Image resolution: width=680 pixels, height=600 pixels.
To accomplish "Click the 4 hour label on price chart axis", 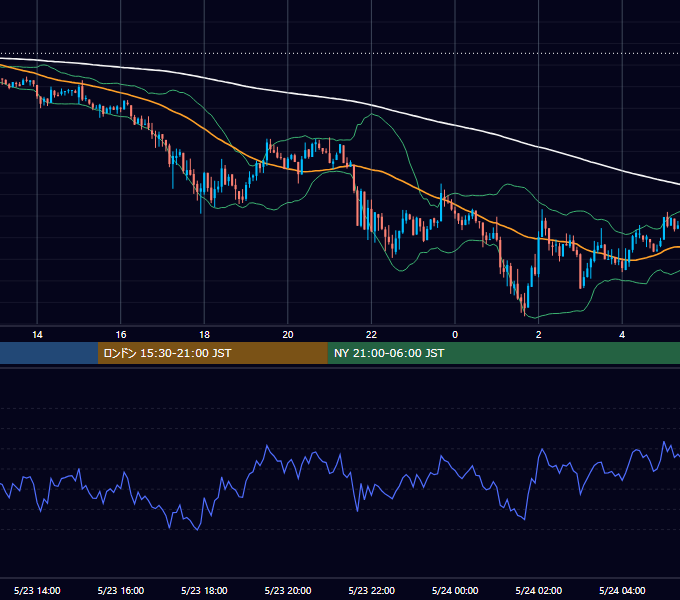I will tap(622, 335).
